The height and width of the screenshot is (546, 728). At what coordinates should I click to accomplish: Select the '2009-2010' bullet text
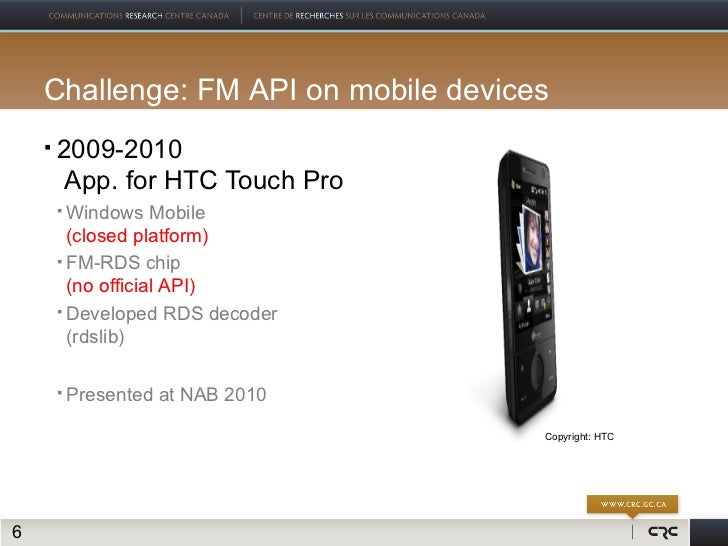click(119, 149)
